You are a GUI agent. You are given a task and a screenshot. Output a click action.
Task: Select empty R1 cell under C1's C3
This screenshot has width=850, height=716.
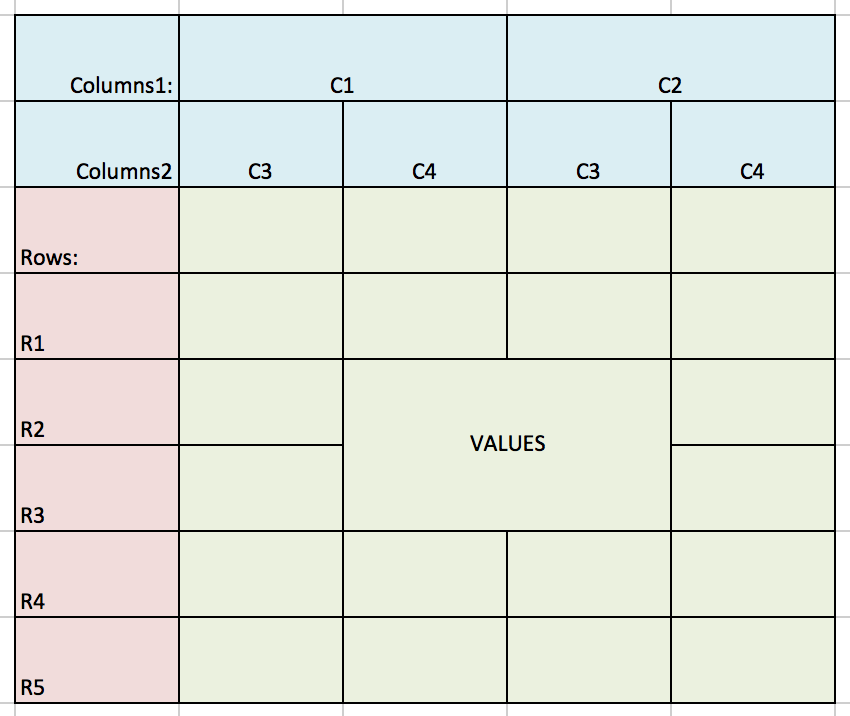[260, 316]
